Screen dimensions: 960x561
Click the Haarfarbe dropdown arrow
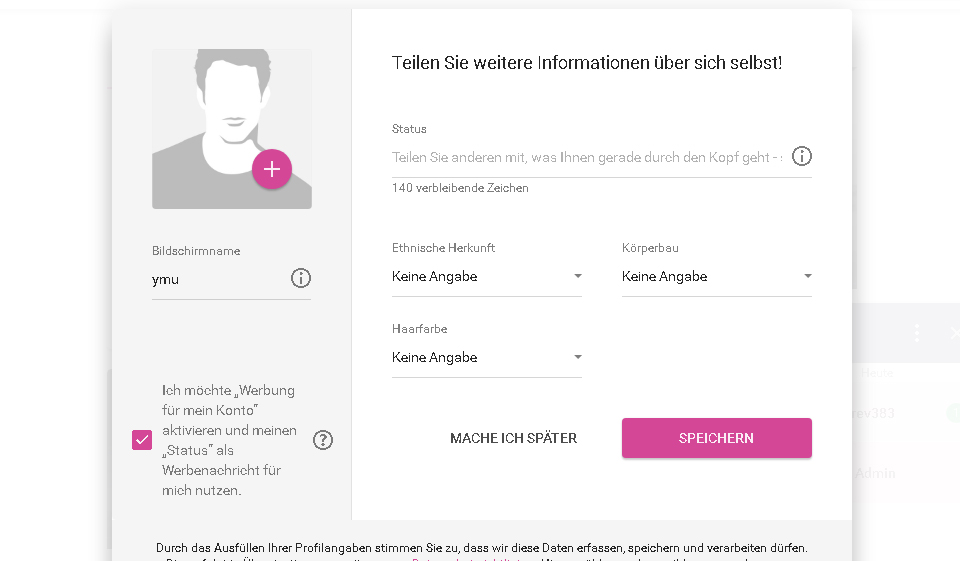click(x=577, y=357)
